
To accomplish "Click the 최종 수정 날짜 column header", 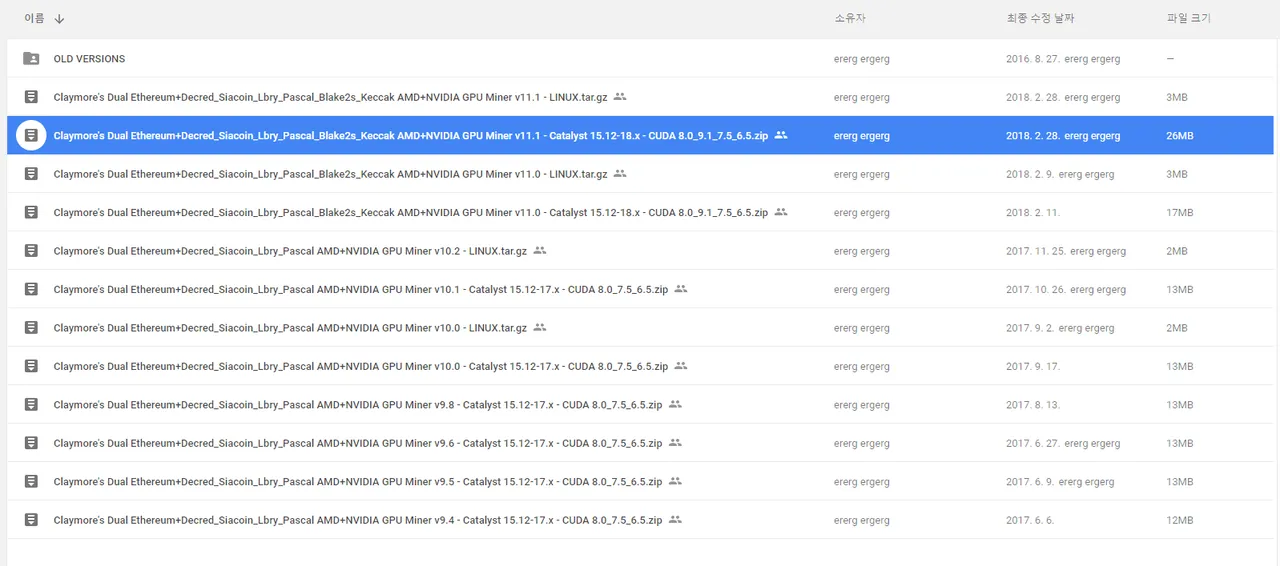I will pos(1040,18).
